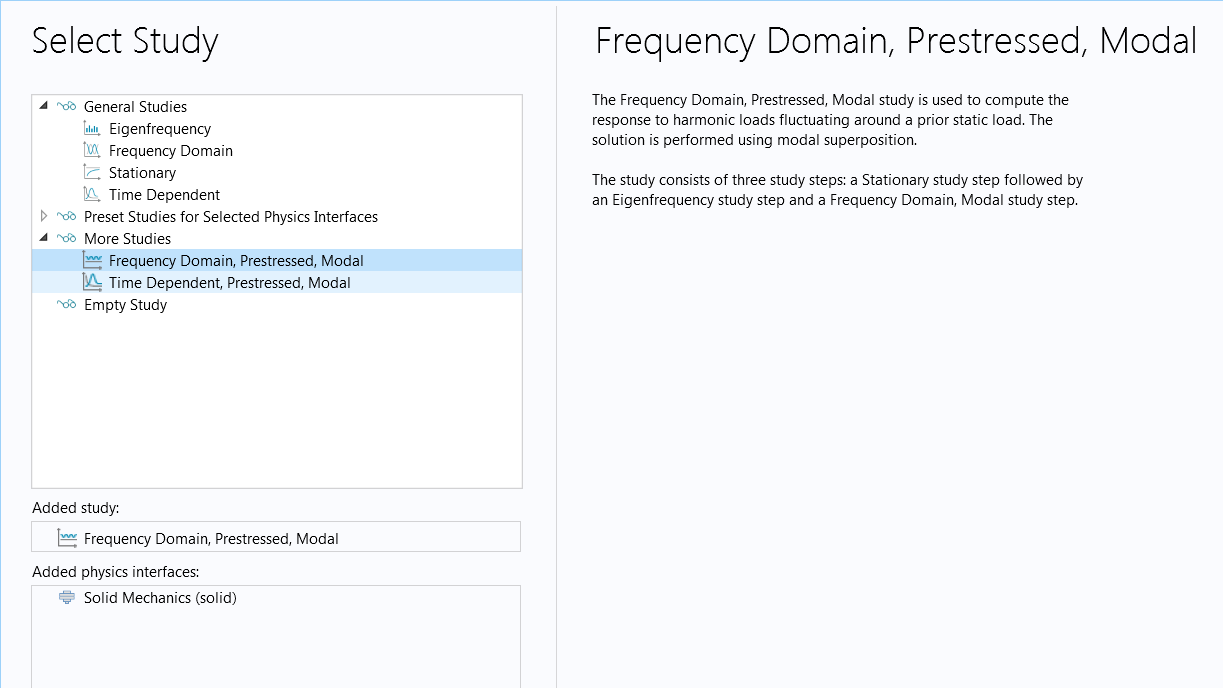Click the Time Dependent, Prestressed, Modal icon
This screenshot has height=688, width=1223.
(92, 283)
